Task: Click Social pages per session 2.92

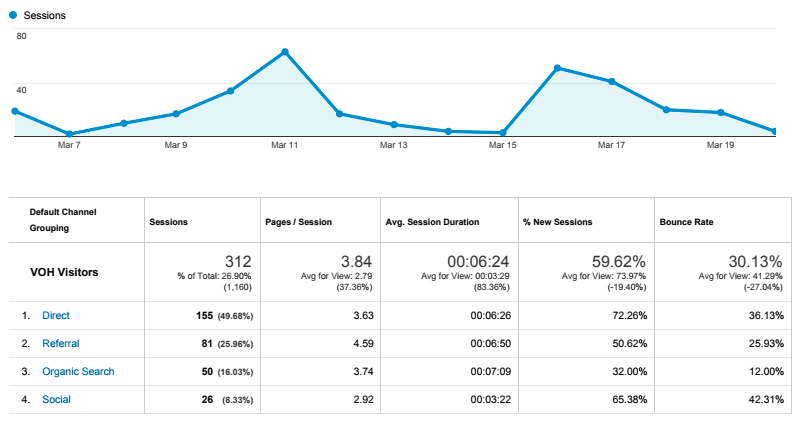Action: tap(363, 399)
